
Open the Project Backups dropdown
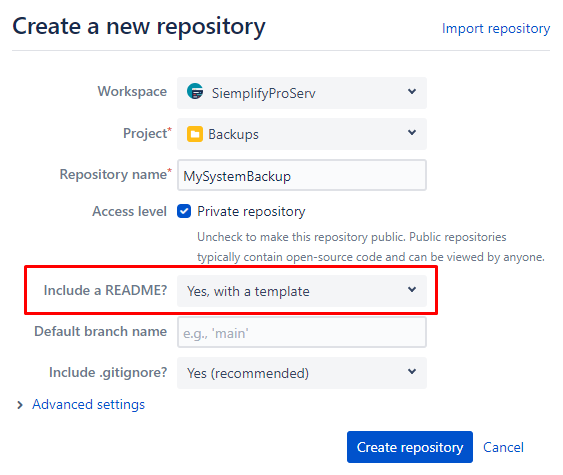(302, 134)
